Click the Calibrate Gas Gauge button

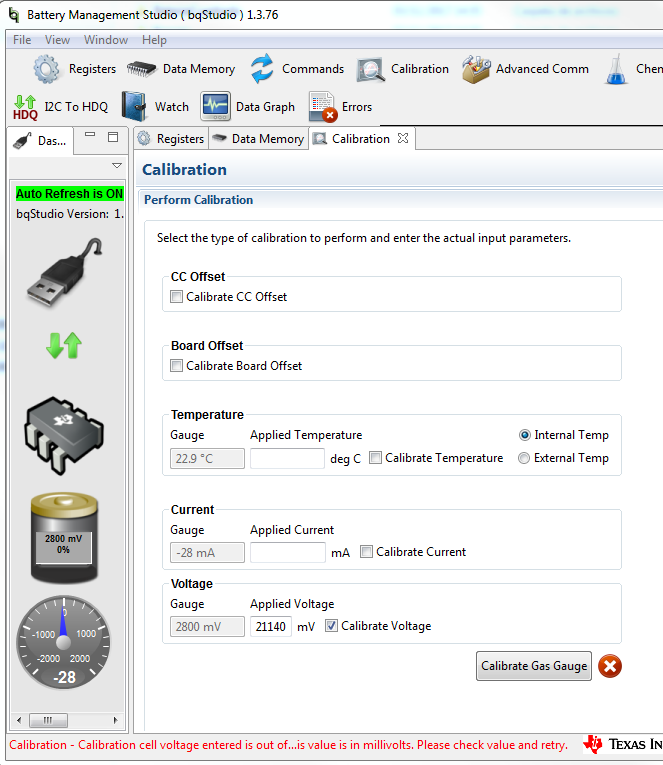pyautogui.click(x=534, y=666)
